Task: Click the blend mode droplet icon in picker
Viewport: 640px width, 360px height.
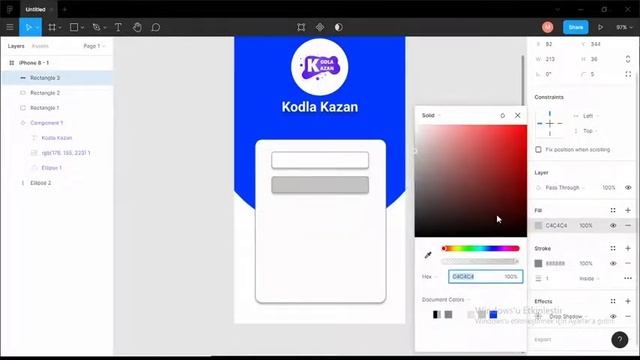Action: tap(502, 116)
